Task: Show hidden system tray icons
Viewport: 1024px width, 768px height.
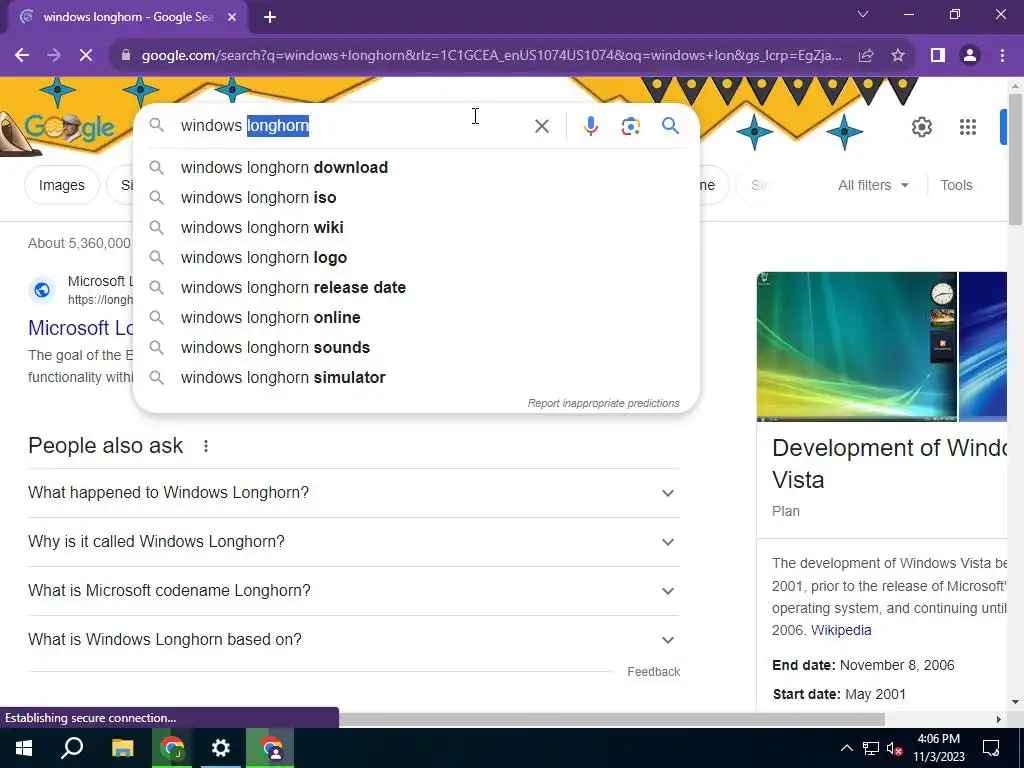Action: tap(846, 748)
